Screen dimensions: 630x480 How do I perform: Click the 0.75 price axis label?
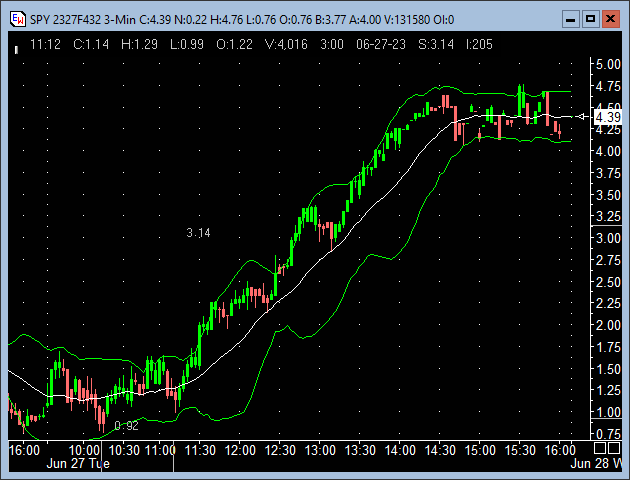pyautogui.click(x=608, y=434)
